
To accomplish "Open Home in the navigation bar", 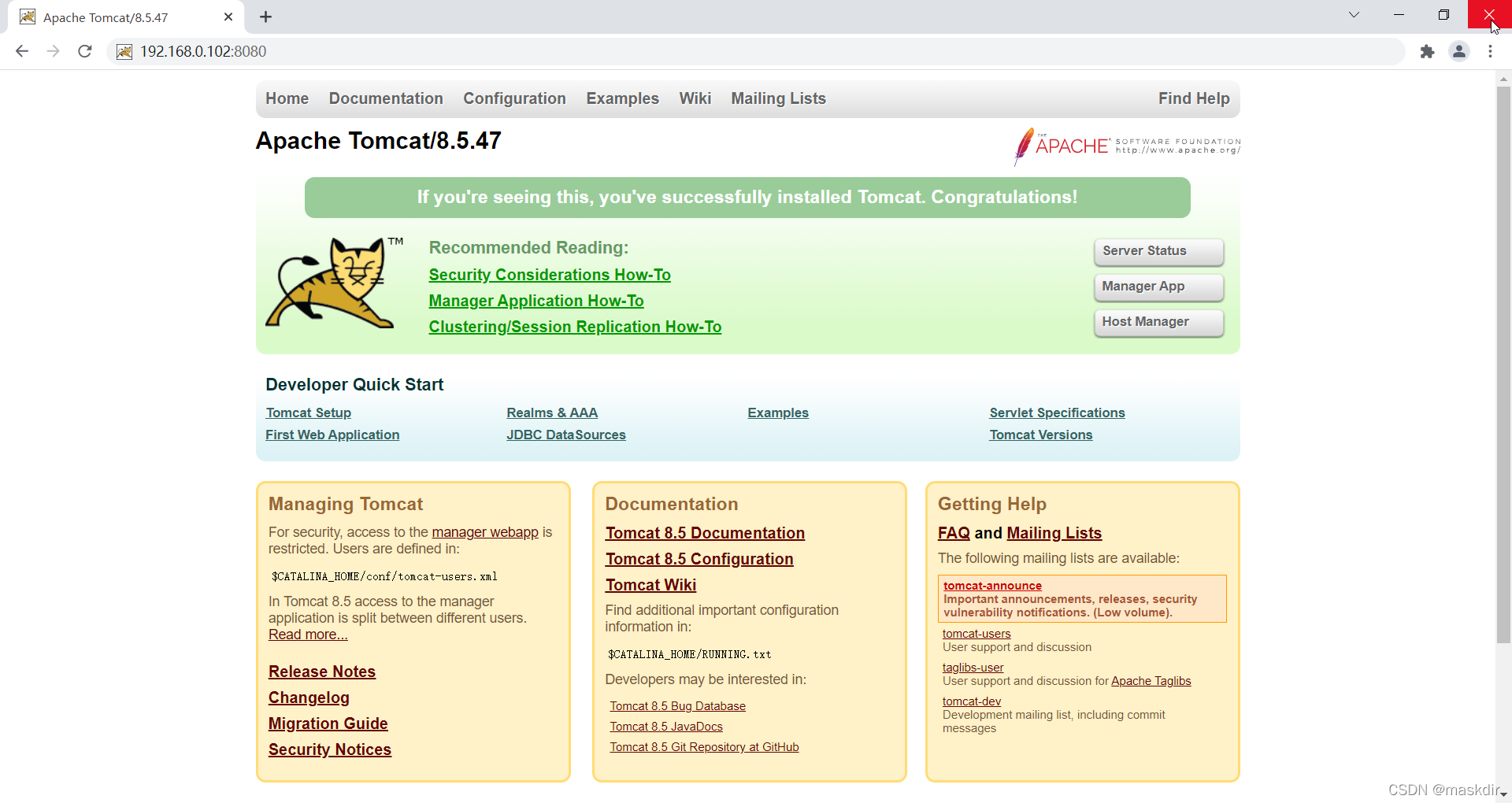I will click(287, 98).
